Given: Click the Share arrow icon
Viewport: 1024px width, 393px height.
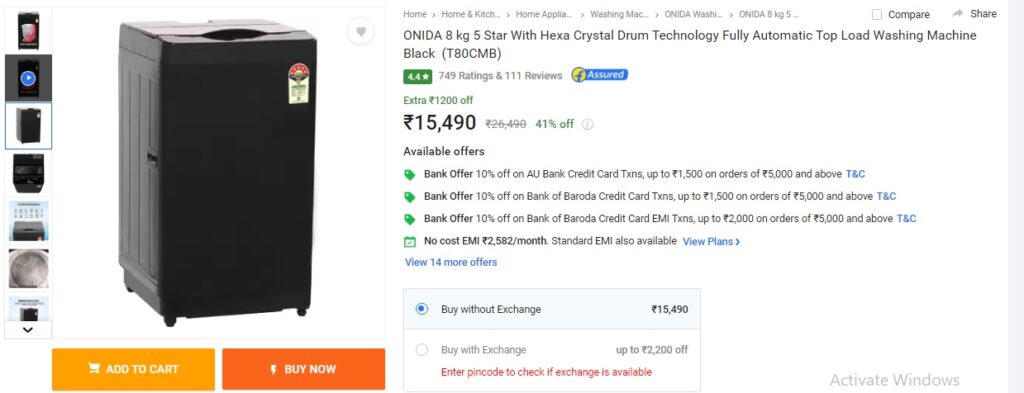Looking at the screenshot, I should 957,14.
